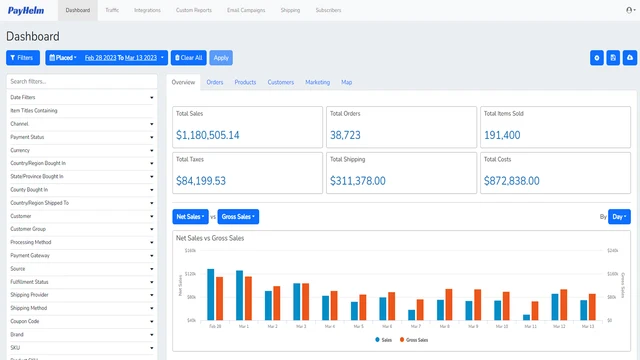Switch to the Orders tab
This screenshot has width=640, height=360.
coord(215,82)
